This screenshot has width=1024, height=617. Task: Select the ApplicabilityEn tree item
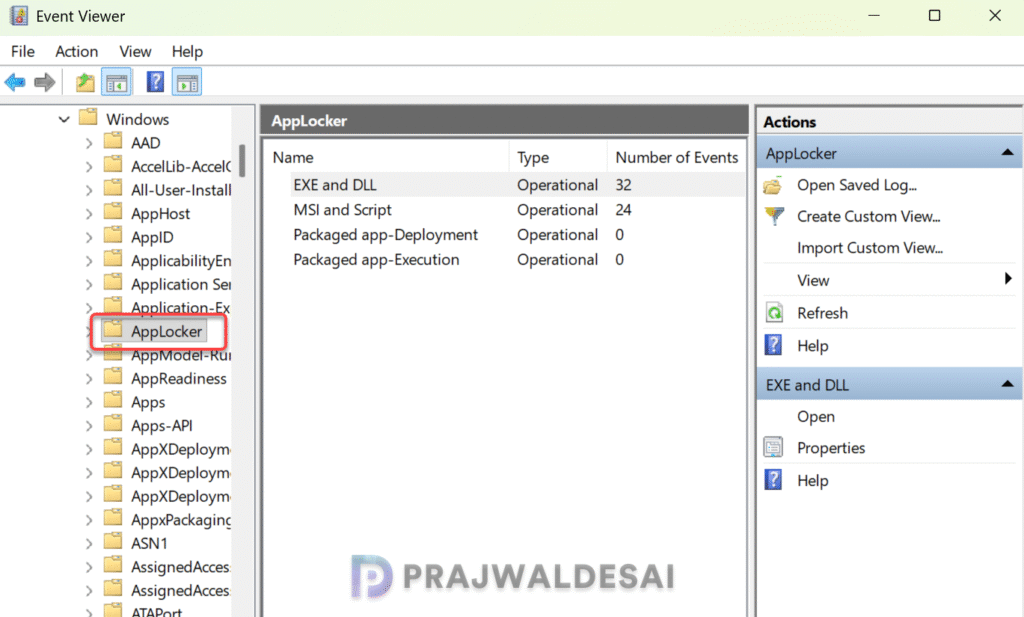[x=181, y=261]
